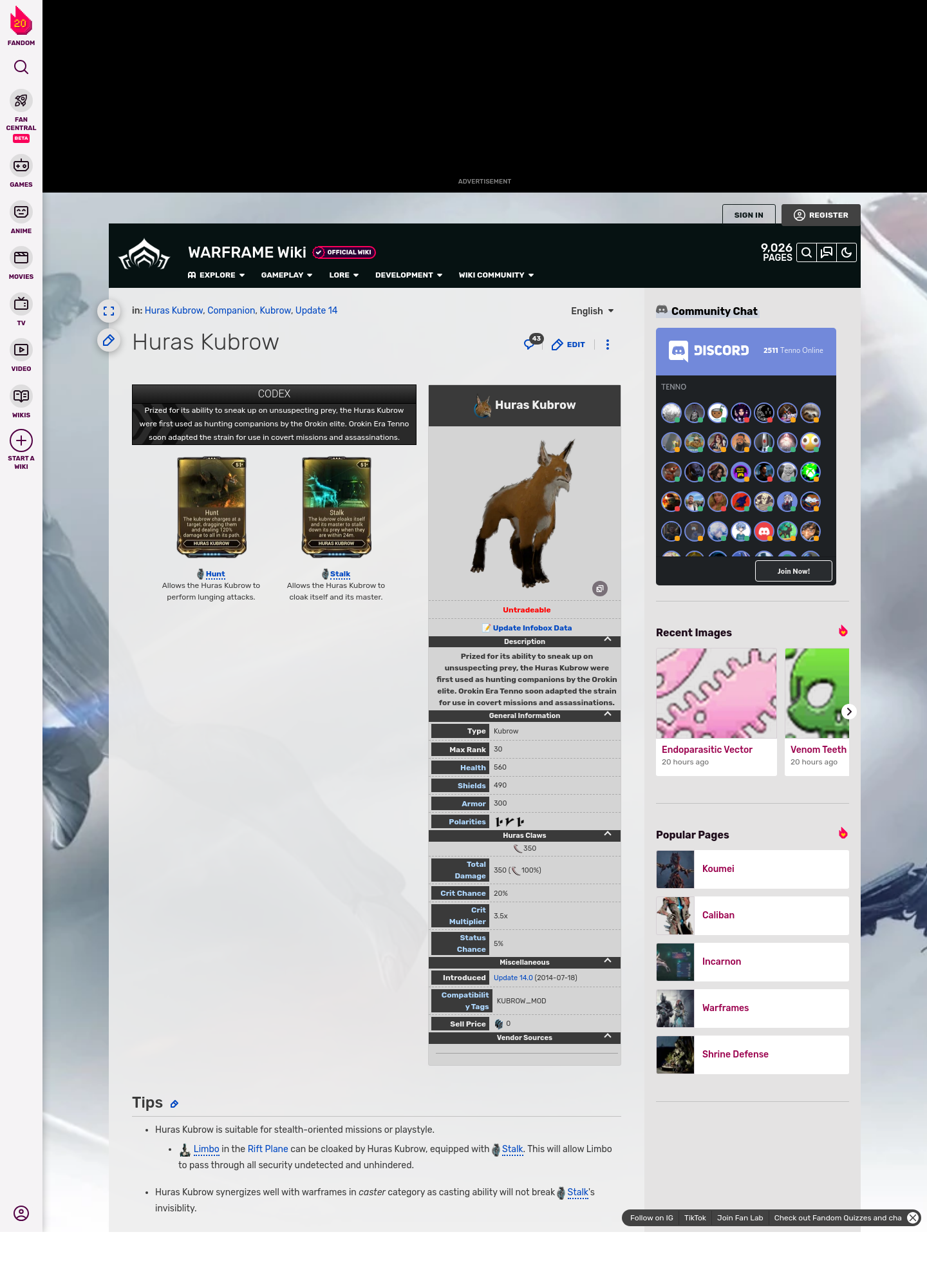Open the English language dropdown

[592, 311]
